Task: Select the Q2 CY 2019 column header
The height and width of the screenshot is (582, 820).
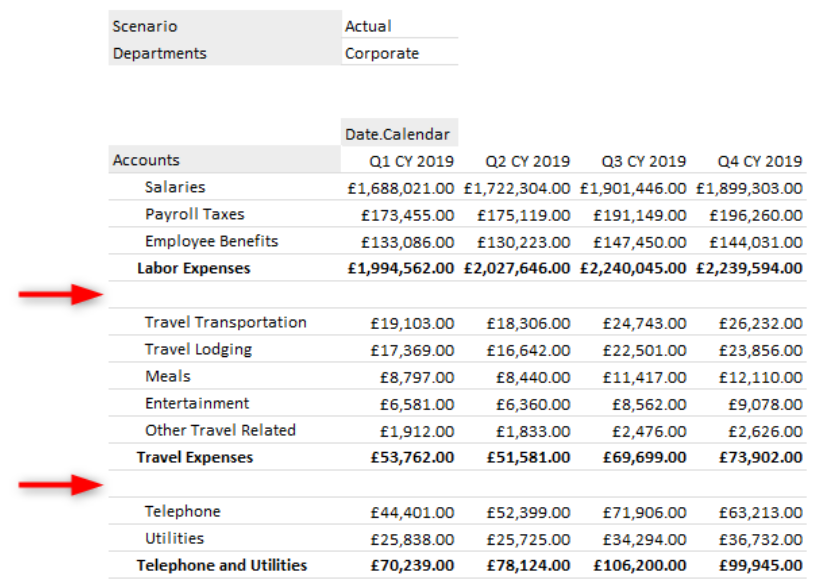Action: [x=528, y=161]
